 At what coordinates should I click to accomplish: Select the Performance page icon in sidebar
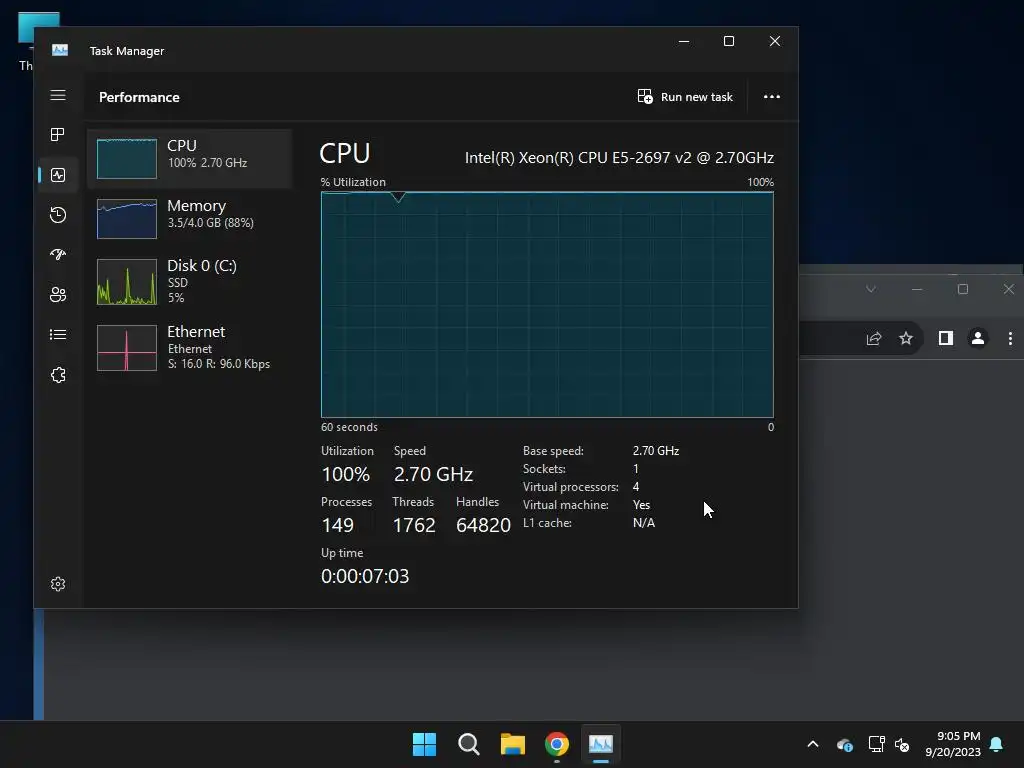pos(58,175)
